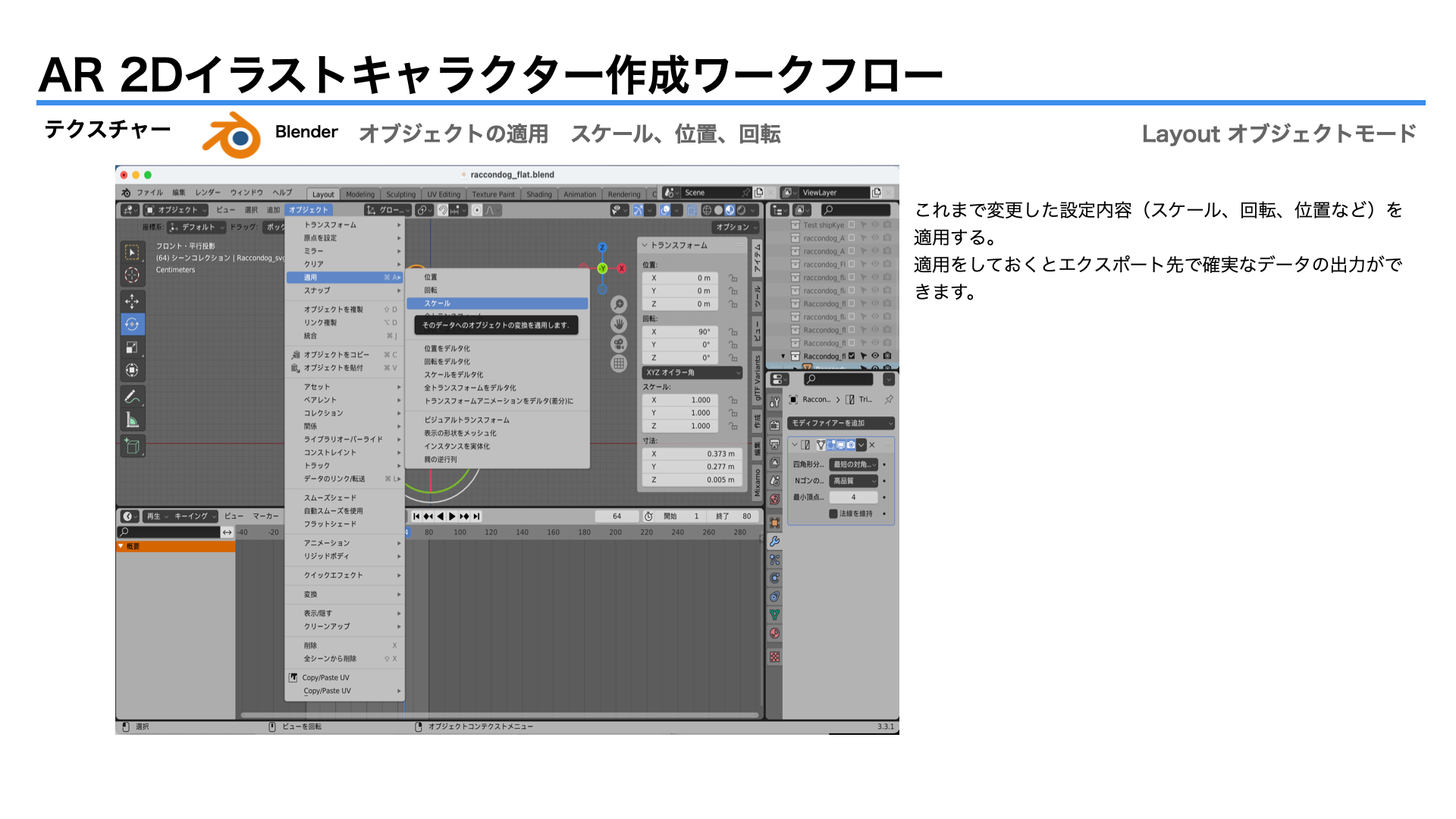
Task: Open the Object properties orange square tab
Action: tap(774, 522)
